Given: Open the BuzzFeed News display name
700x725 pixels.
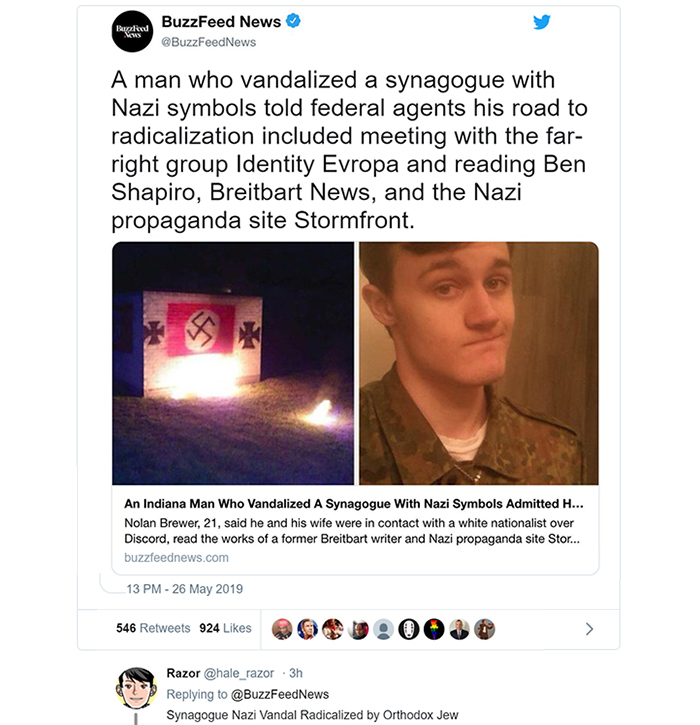Looking at the screenshot, I should (x=221, y=22).
